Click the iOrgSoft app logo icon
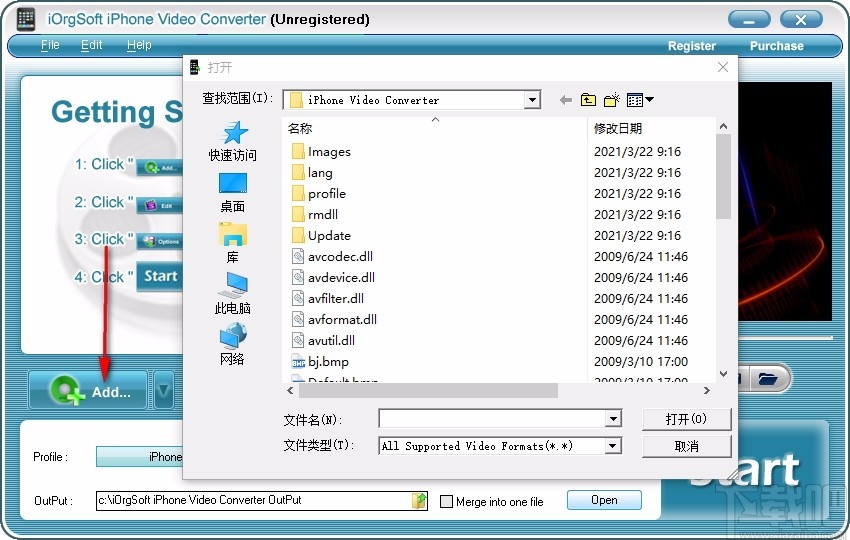Viewport: 850px width, 540px height. pyautogui.click(x=25, y=20)
